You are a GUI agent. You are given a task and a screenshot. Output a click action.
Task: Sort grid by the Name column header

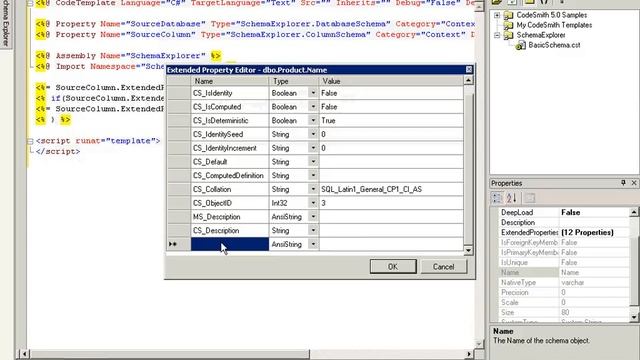coord(230,81)
